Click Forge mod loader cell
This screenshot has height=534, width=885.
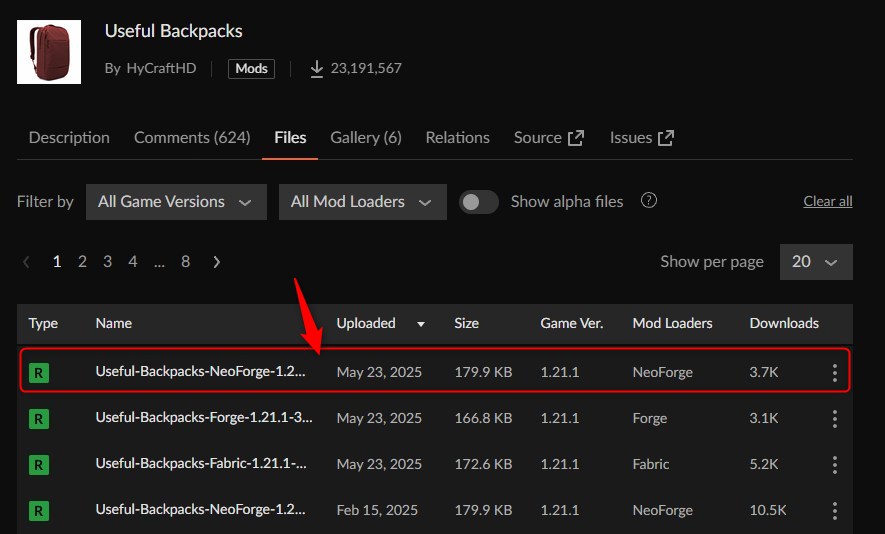tap(650, 418)
